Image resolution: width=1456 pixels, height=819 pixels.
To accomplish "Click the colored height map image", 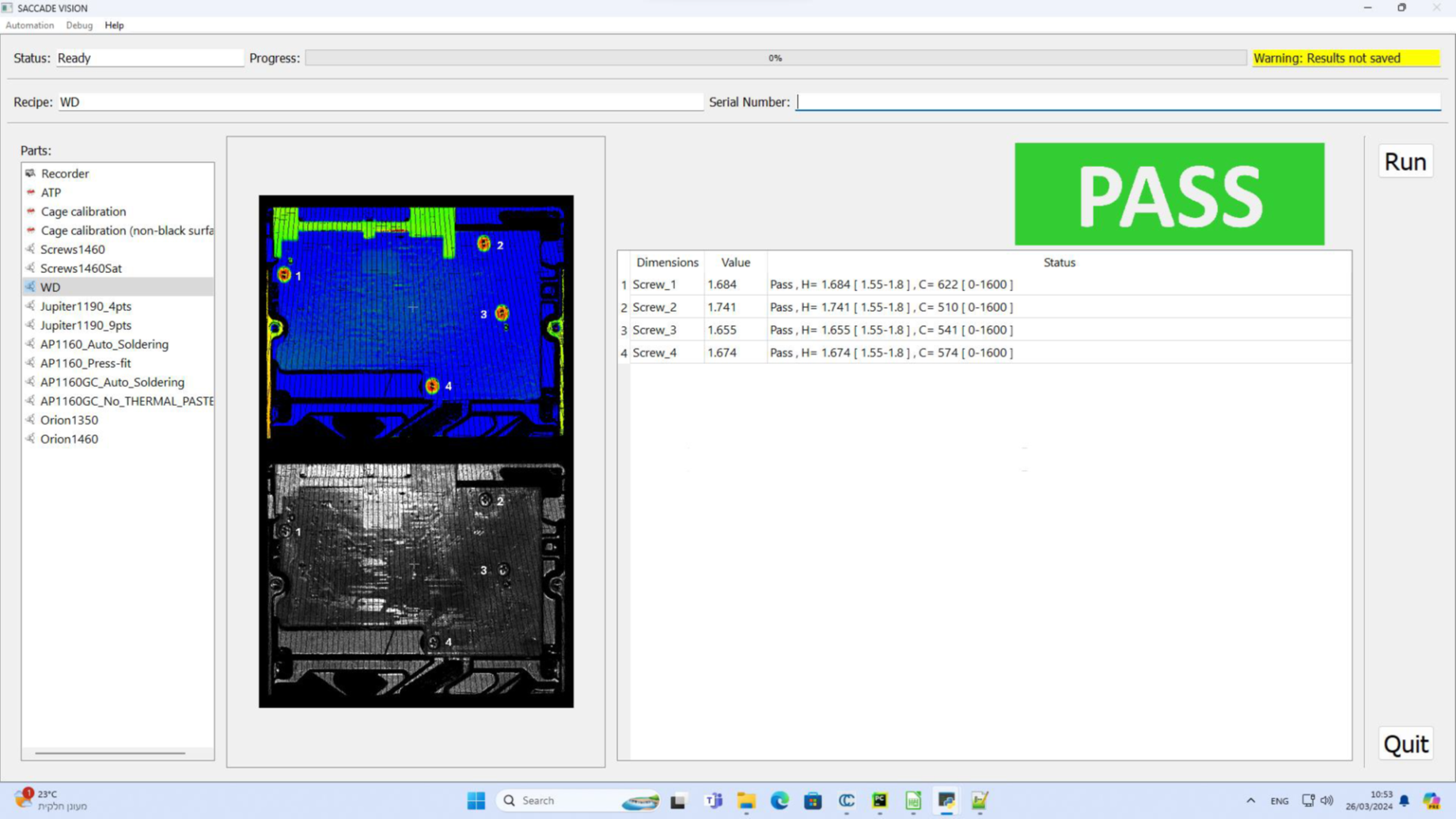I will 416,322.
